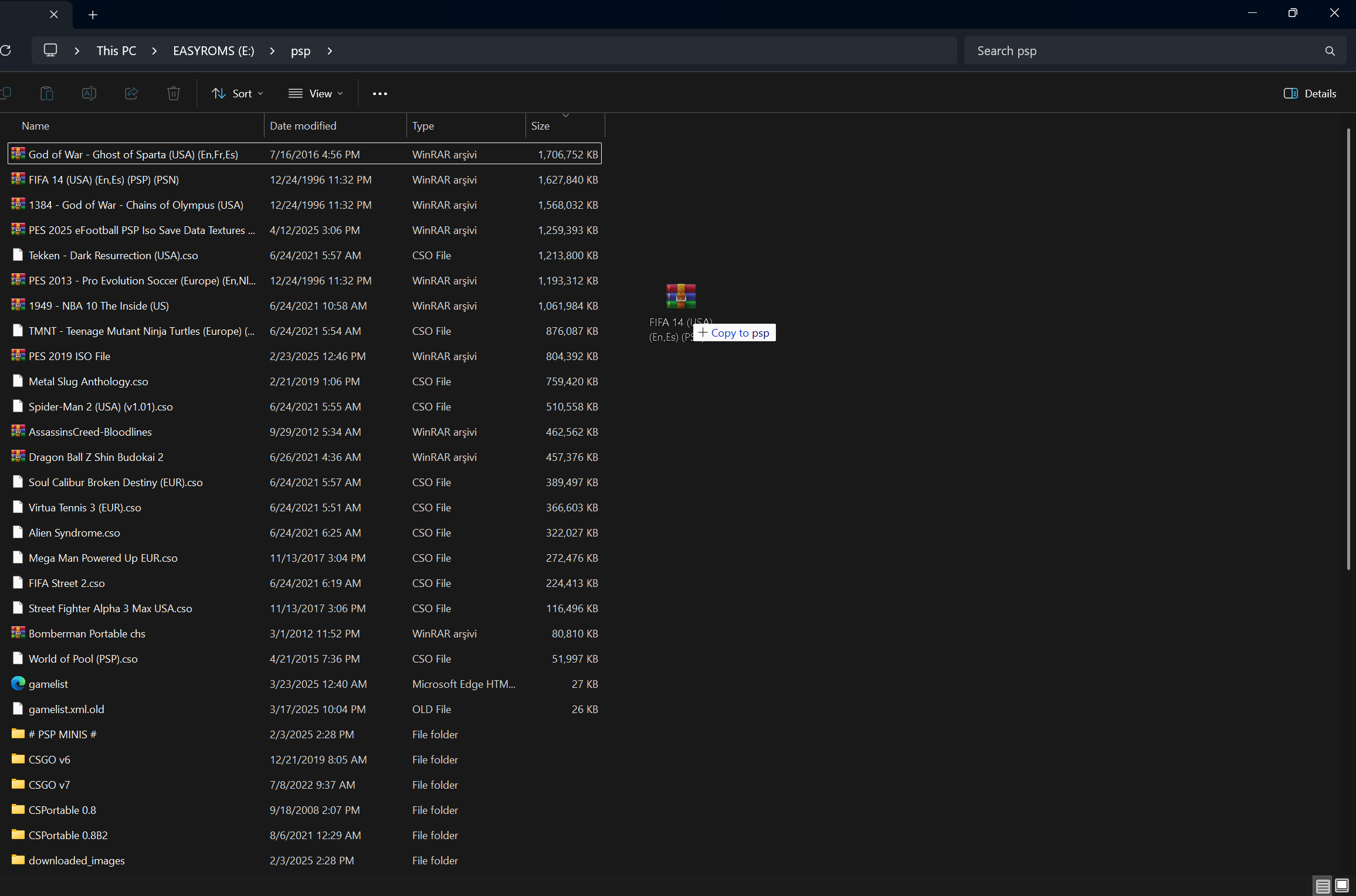Click the vertical scrollbar thumb
The image size is (1356, 896).
[x=1349, y=349]
